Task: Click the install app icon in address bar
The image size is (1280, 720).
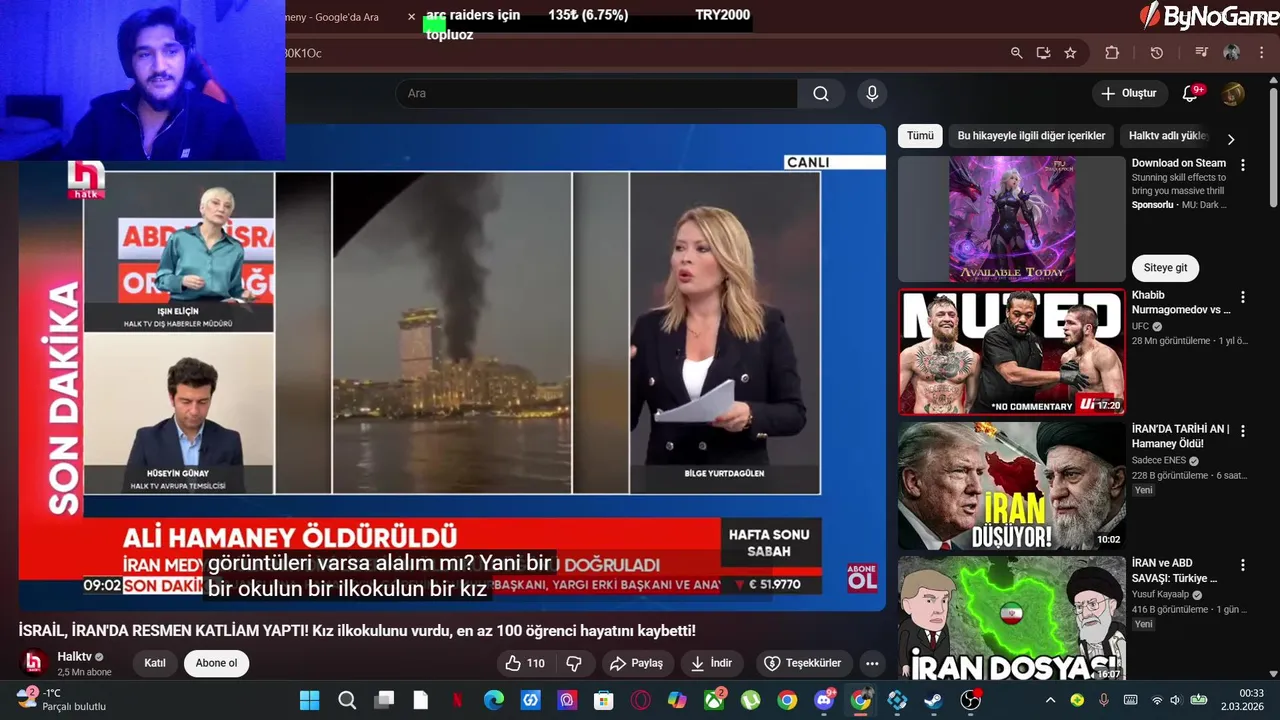Action: [x=1043, y=53]
